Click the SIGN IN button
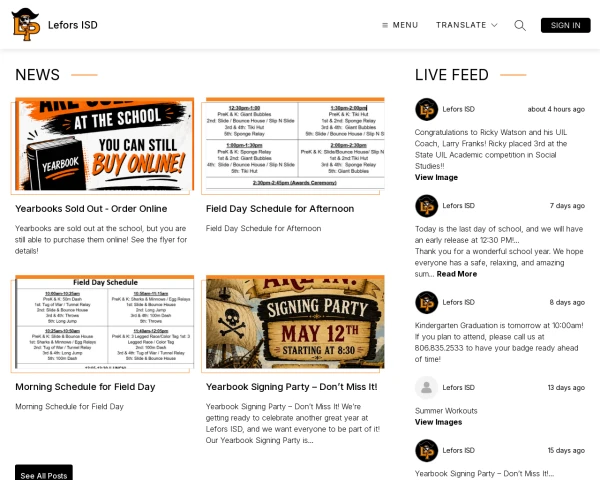Screen dimensions: 600x480 tap(565, 25)
